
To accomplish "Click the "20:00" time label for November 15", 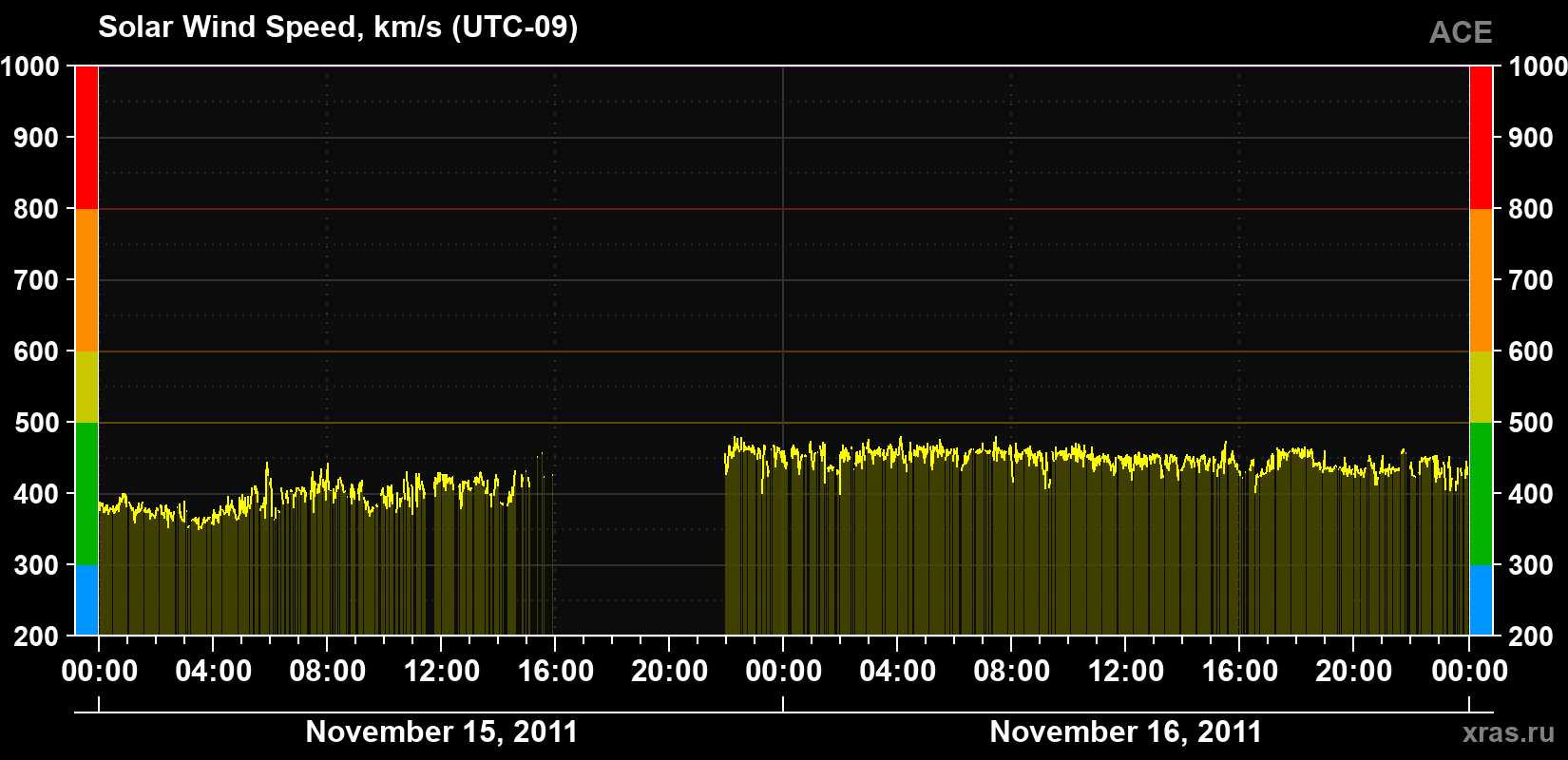I will (x=670, y=671).
